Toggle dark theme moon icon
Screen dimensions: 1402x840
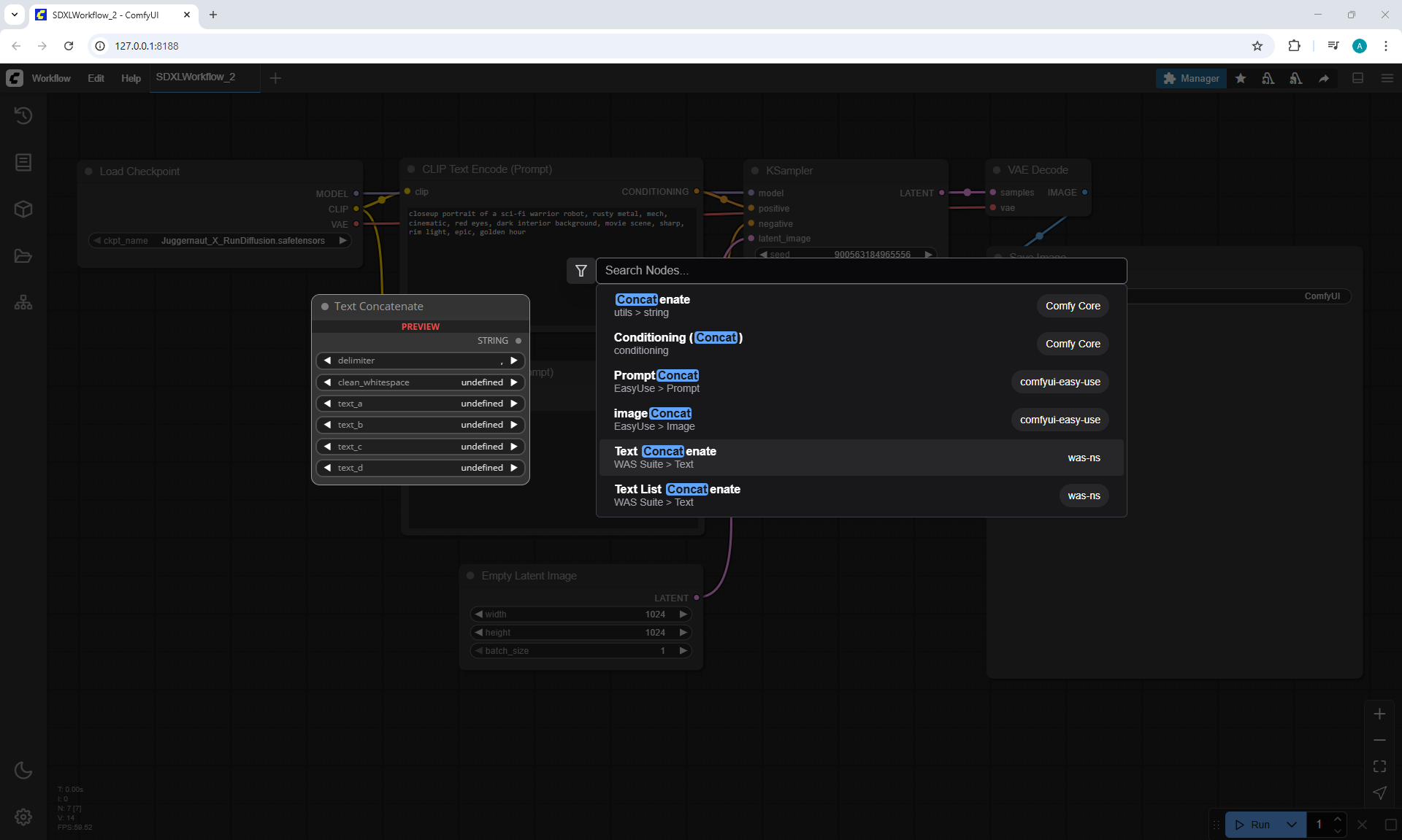(23, 770)
